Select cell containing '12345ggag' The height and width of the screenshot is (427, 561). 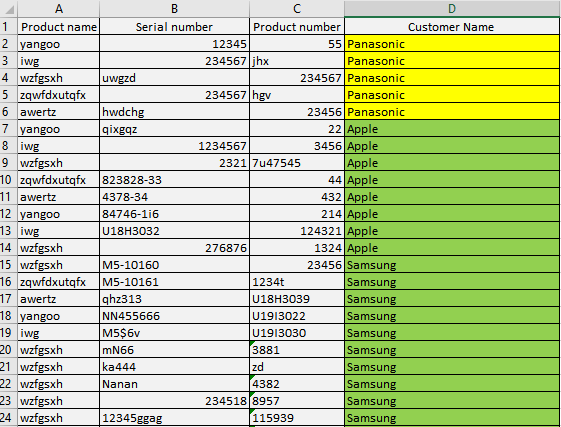[x=174, y=418]
